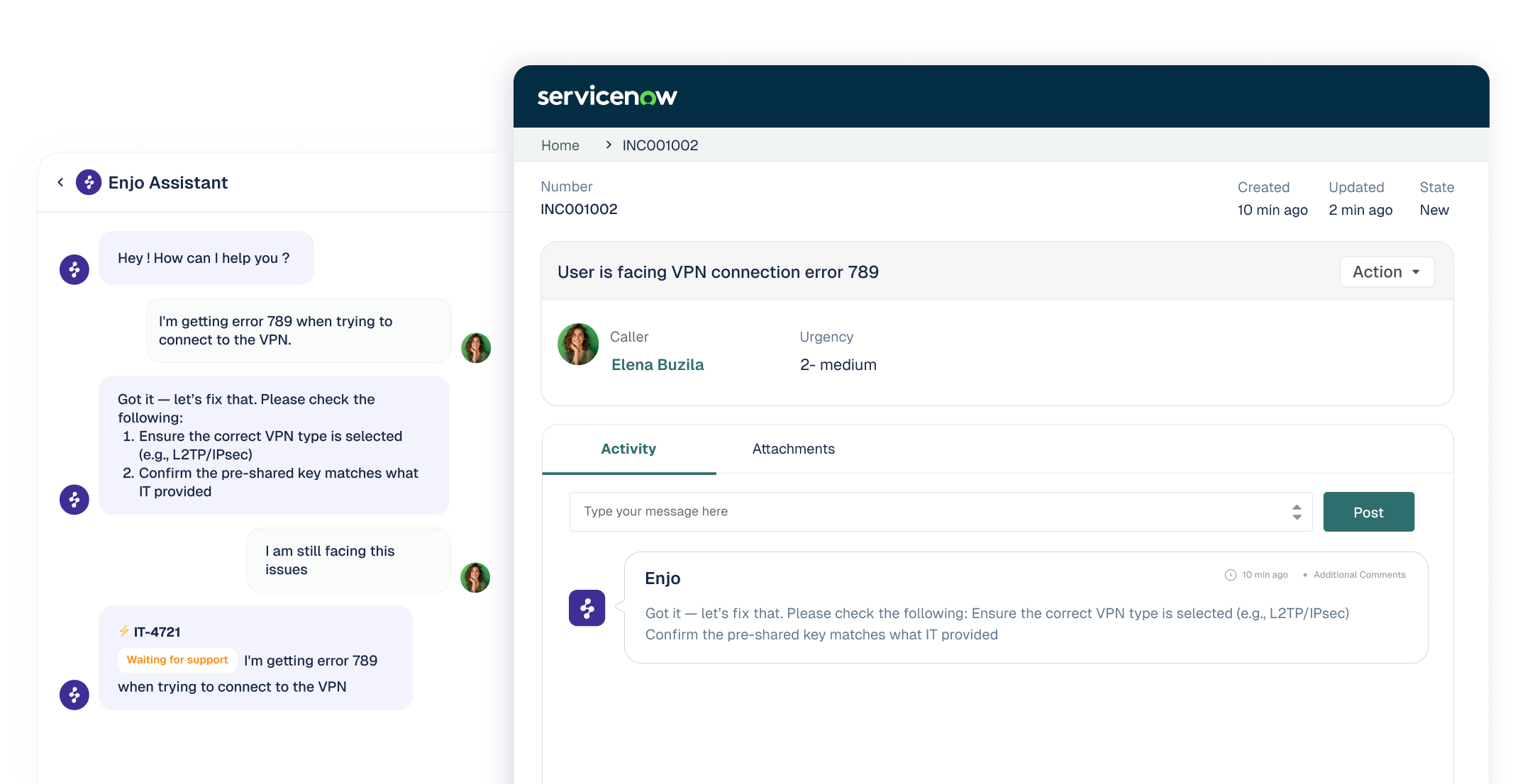Click the 'I am still facing this issues' message
The height and width of the screenshot is (784, 1525).
[x=348, y=560]
